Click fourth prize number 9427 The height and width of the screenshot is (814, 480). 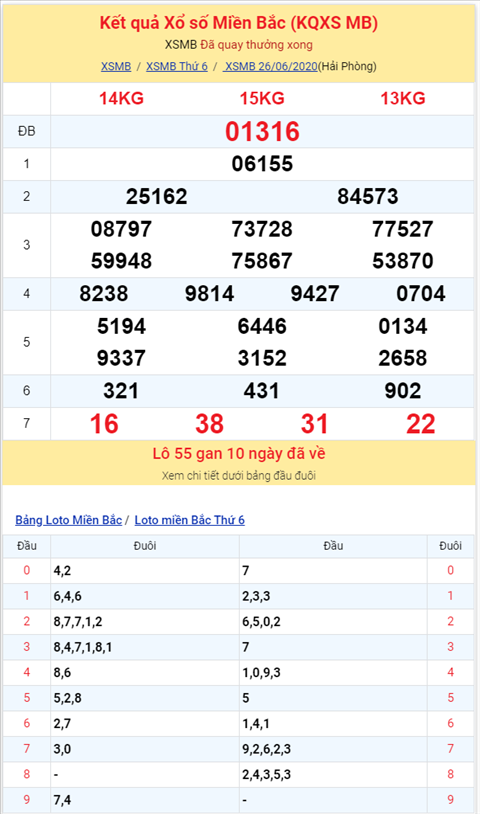(315, 294)
